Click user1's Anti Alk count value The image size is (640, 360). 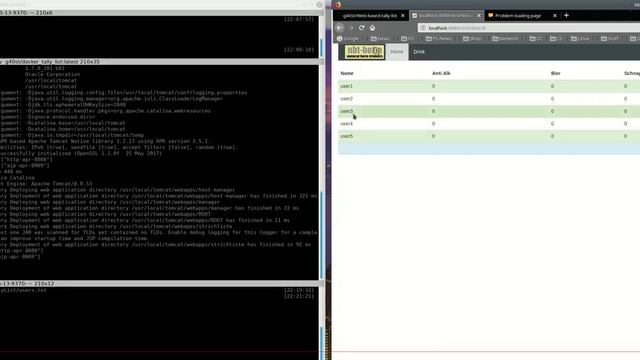pyautogui.click(x=433, y=86)
